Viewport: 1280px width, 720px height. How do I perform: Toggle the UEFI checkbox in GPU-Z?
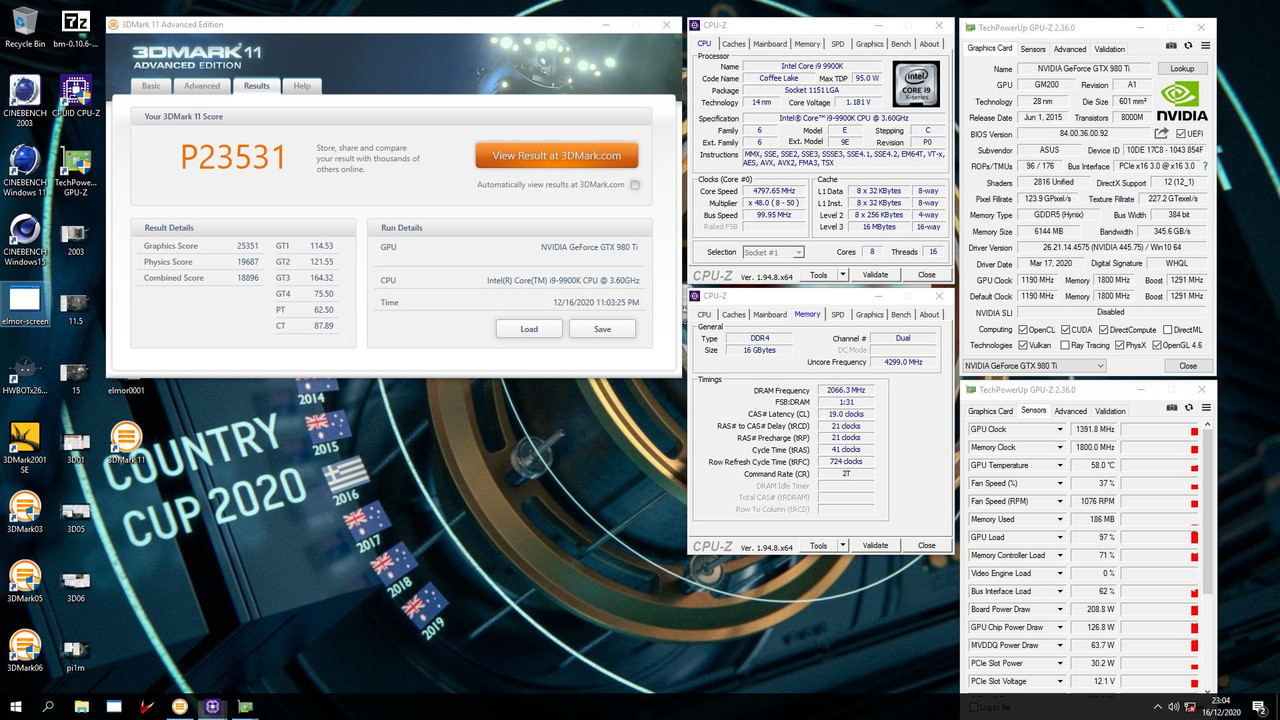[x=1181, y=134]
